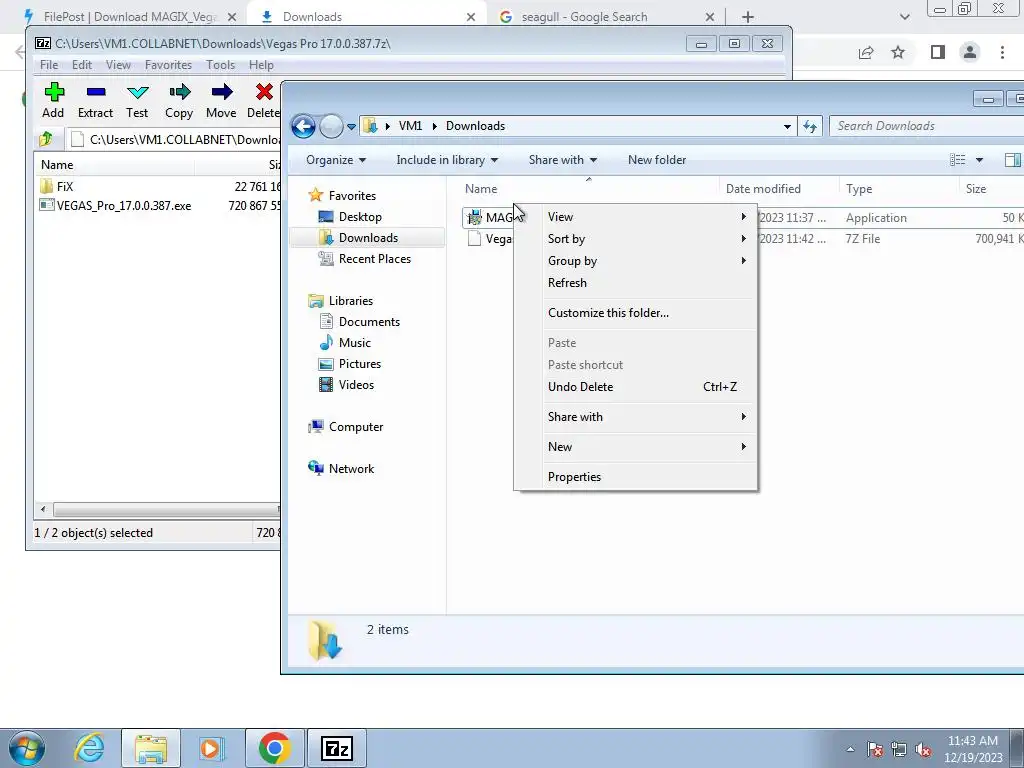Open recent pages dropdown next to Forward
The width and height of the screenshot is (1024, 768).
(351, 127)
